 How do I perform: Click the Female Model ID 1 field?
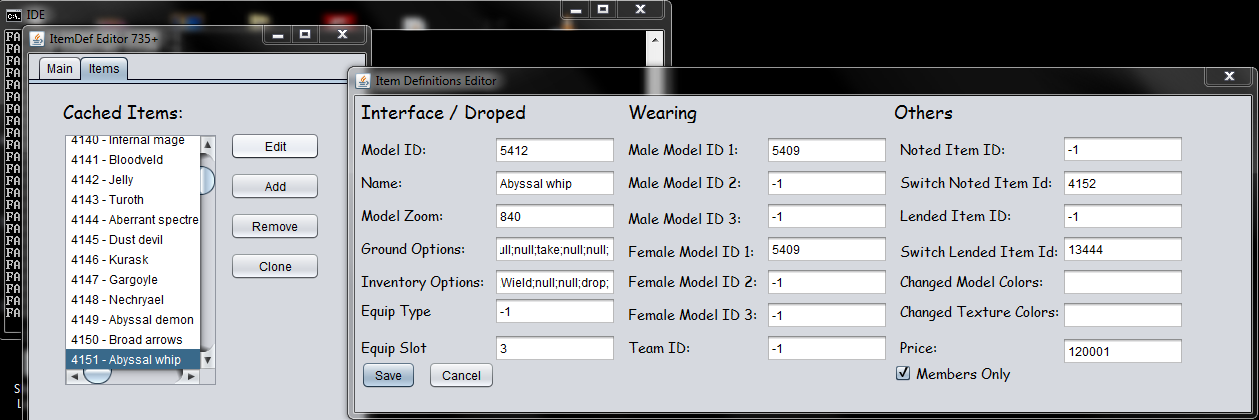point(827,249)
